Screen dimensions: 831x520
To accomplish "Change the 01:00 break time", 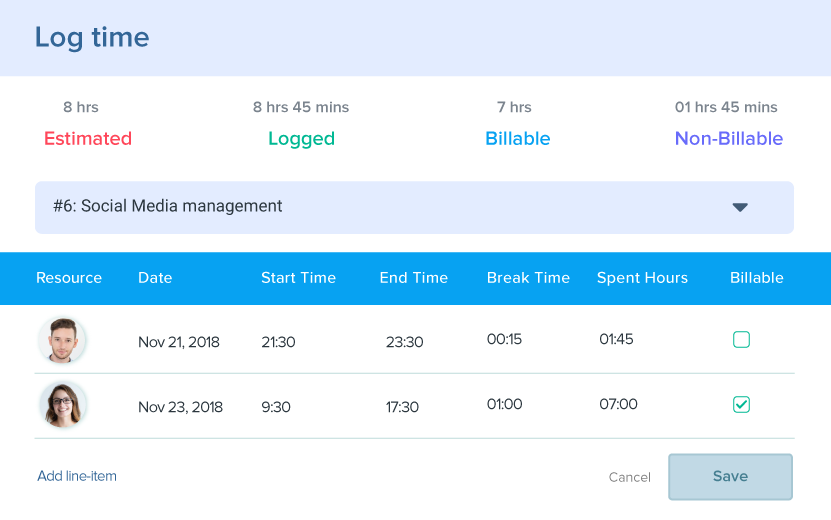I will [505, 404].
